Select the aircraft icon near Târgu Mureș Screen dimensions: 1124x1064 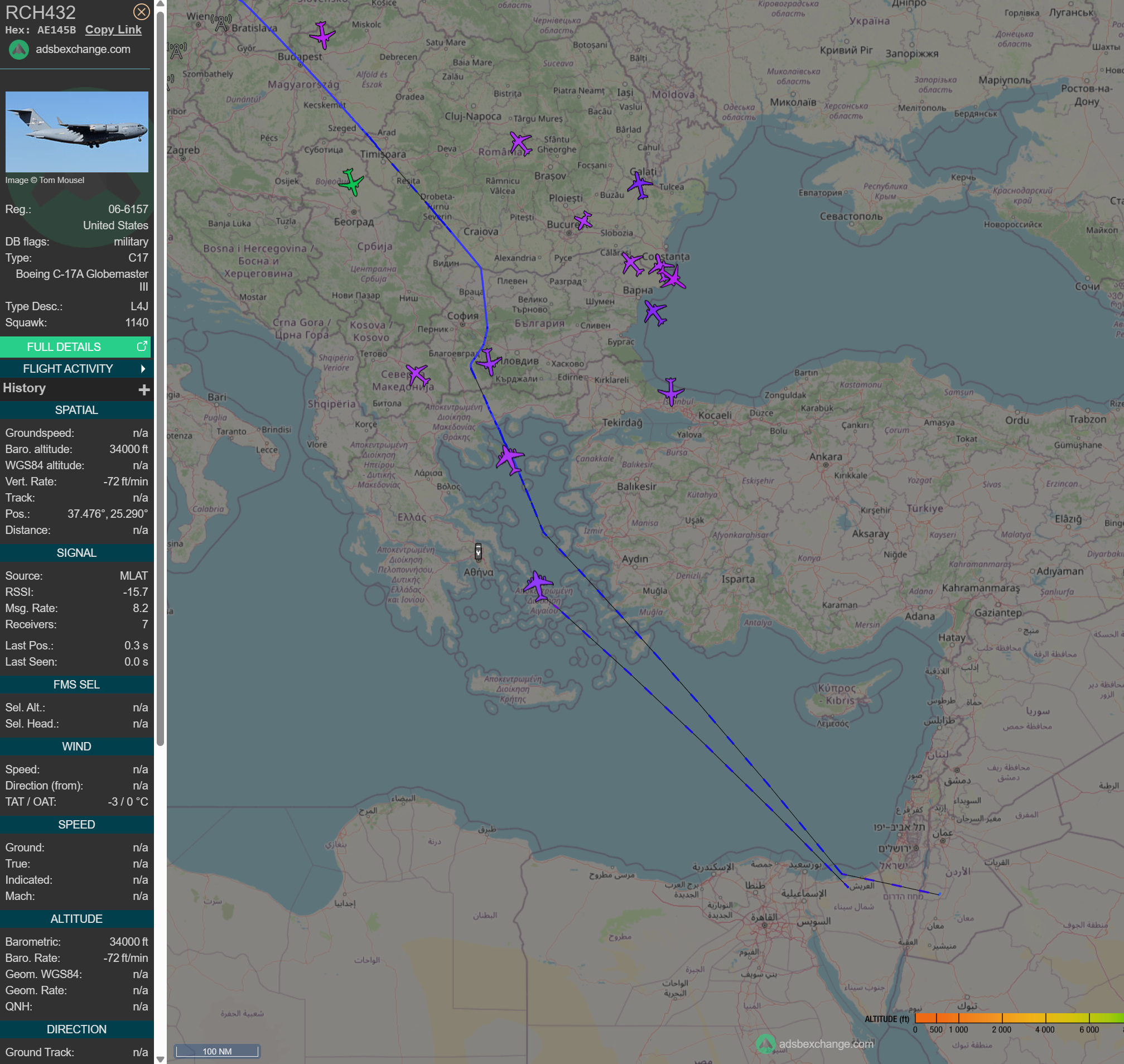click(520, 143)
